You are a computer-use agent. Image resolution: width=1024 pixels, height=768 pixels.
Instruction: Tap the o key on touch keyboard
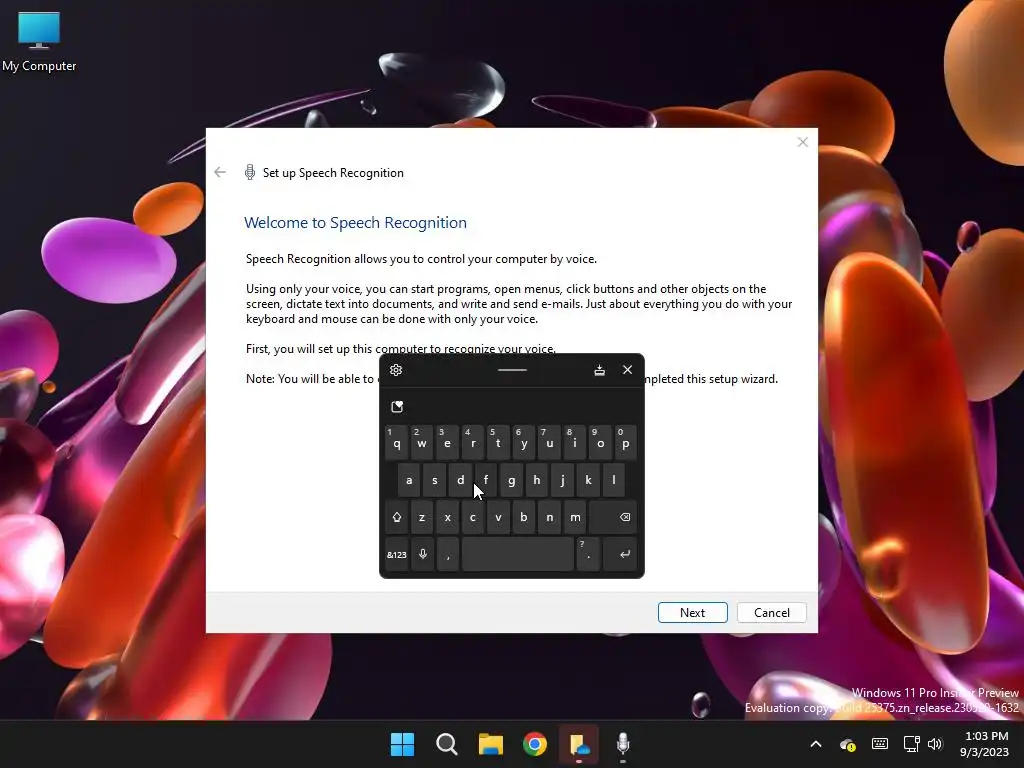pyautogui.click(x=601, y=443)
